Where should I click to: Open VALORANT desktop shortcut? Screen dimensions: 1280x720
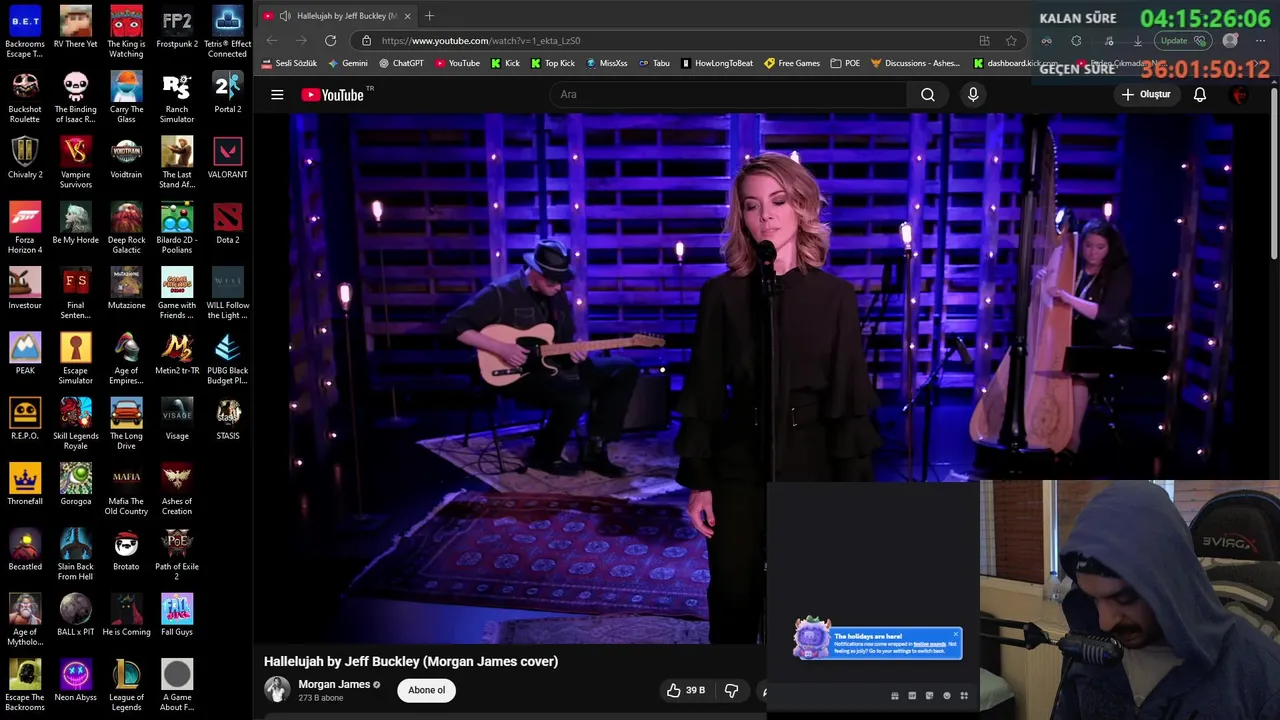click(227, 158)
